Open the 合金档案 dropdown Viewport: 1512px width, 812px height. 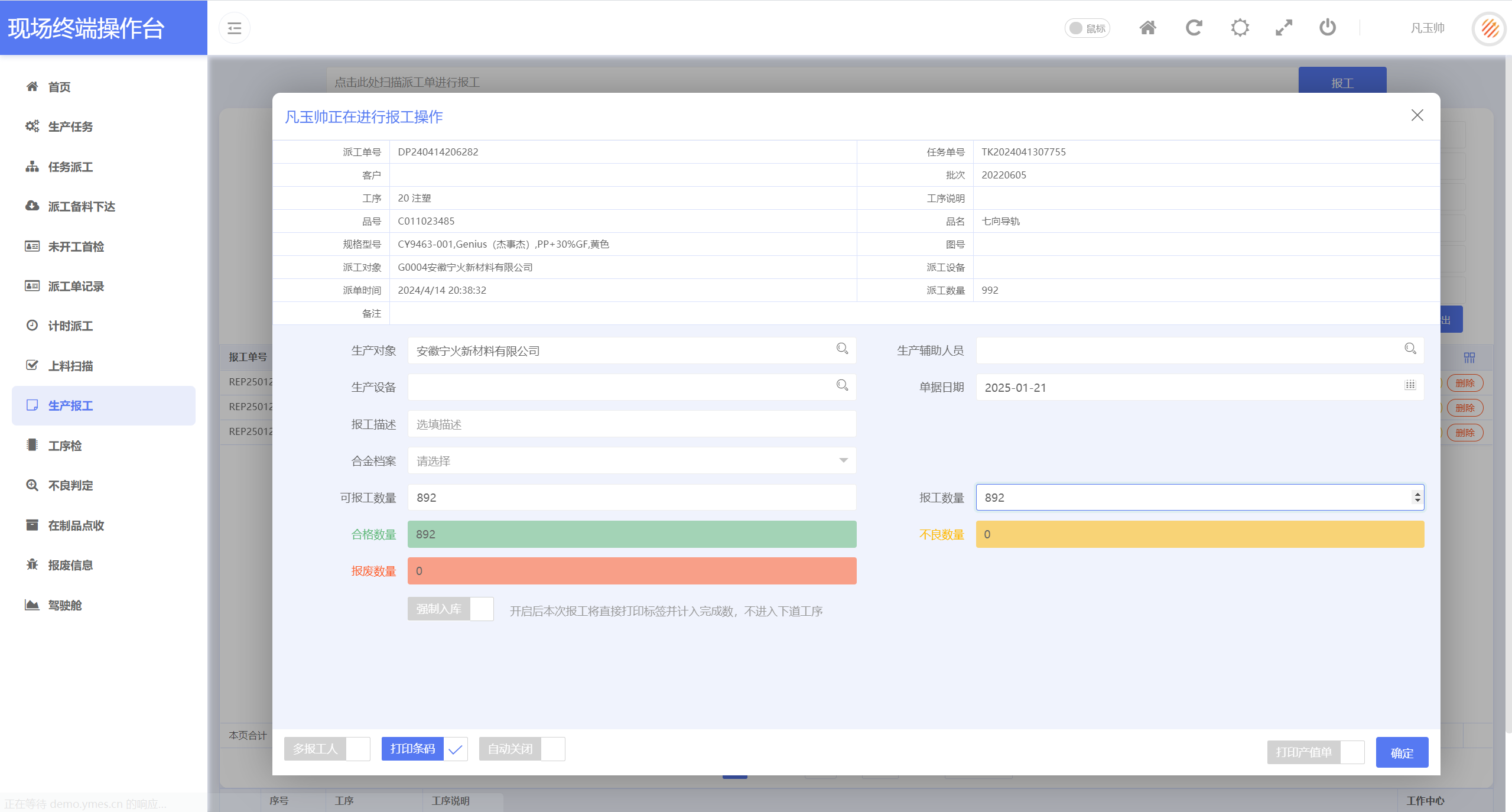[632, 461]
